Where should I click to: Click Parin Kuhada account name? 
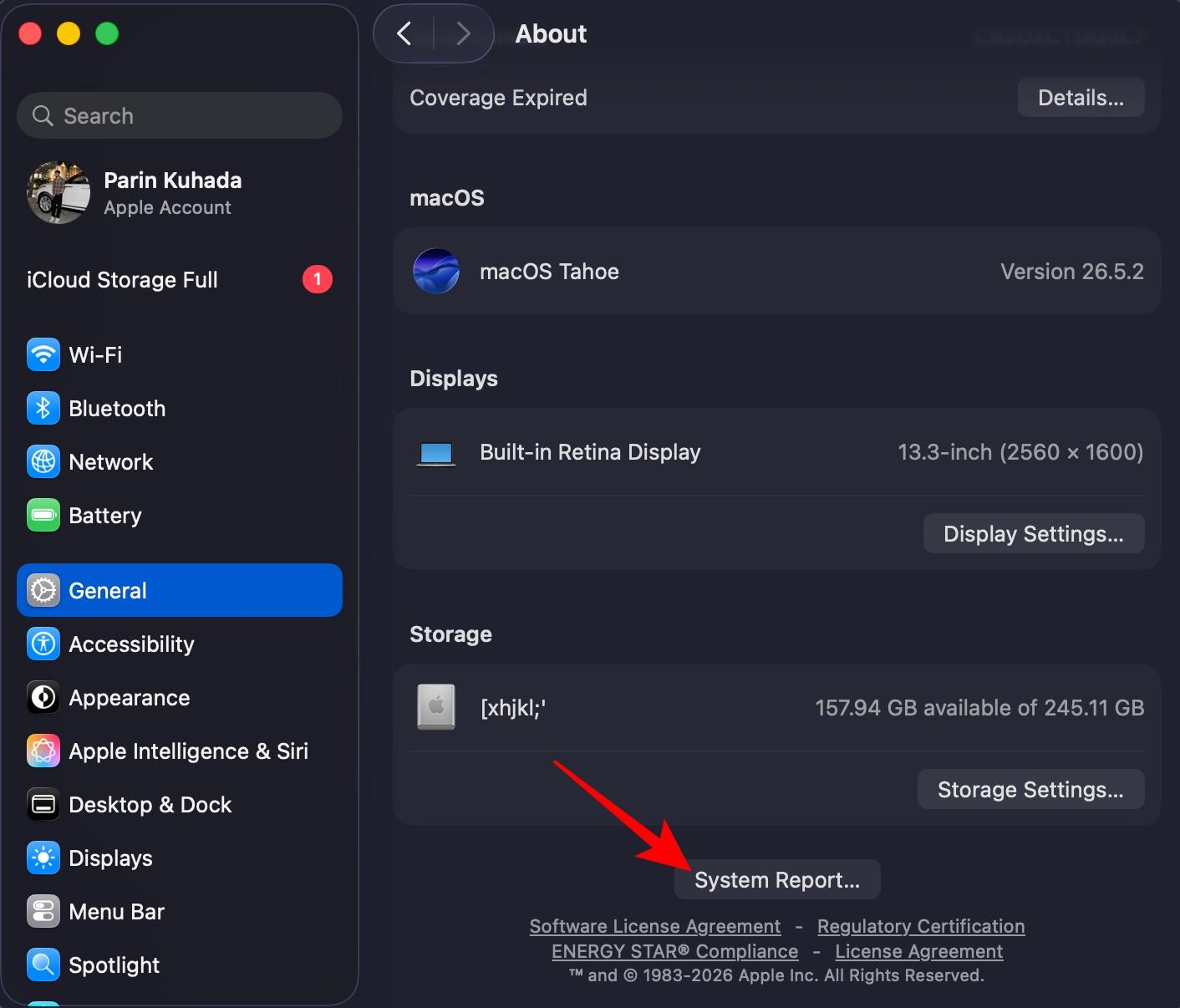pyautogui.click(x=172, y=181)
